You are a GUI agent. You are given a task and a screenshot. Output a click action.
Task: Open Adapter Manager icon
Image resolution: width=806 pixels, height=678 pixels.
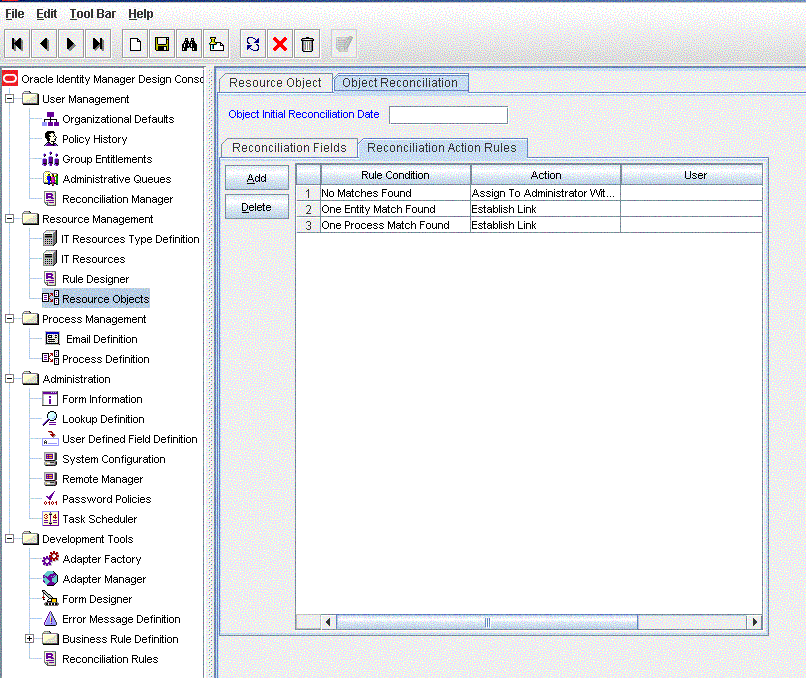[x=50, y=579]
